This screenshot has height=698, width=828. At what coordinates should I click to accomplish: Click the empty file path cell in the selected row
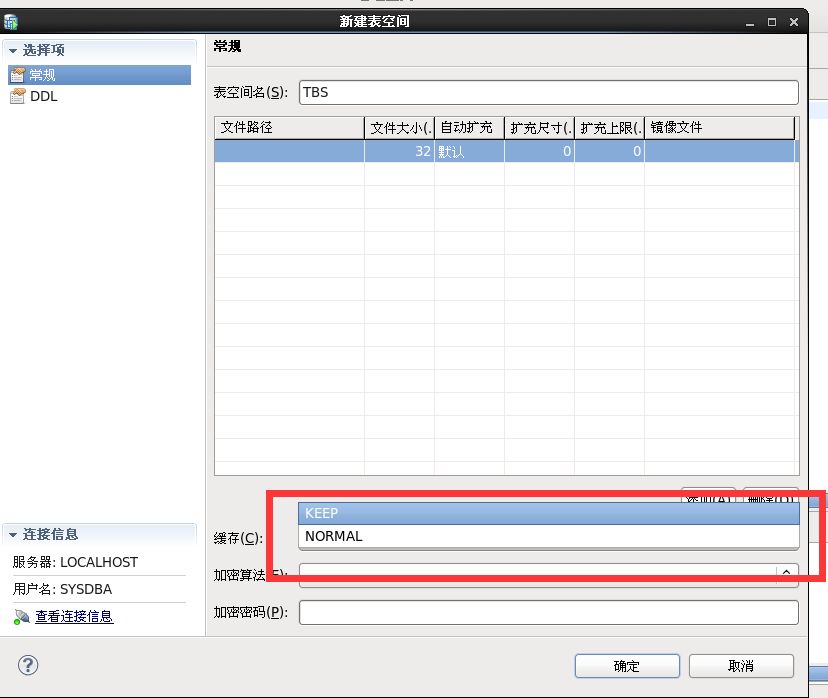point(289,152)
